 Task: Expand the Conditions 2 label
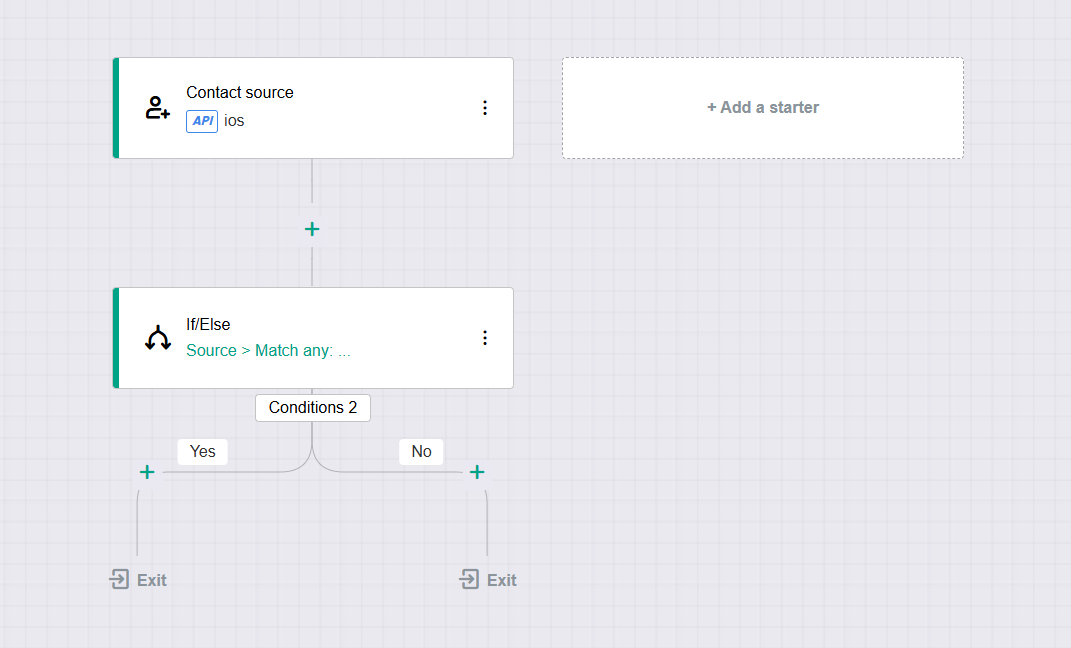point(313,408)
